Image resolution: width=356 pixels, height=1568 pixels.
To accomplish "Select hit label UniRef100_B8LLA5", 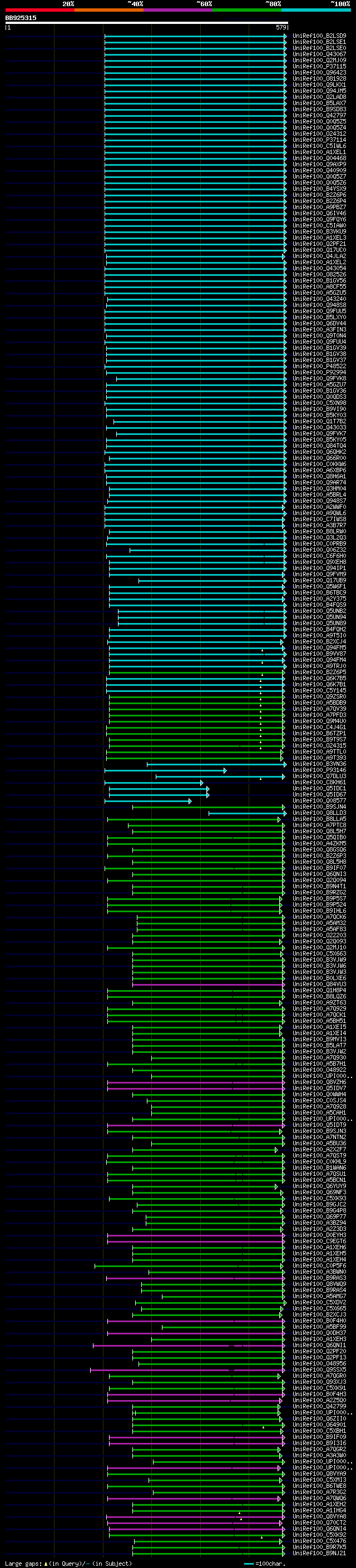I will (x=319, y=819).
